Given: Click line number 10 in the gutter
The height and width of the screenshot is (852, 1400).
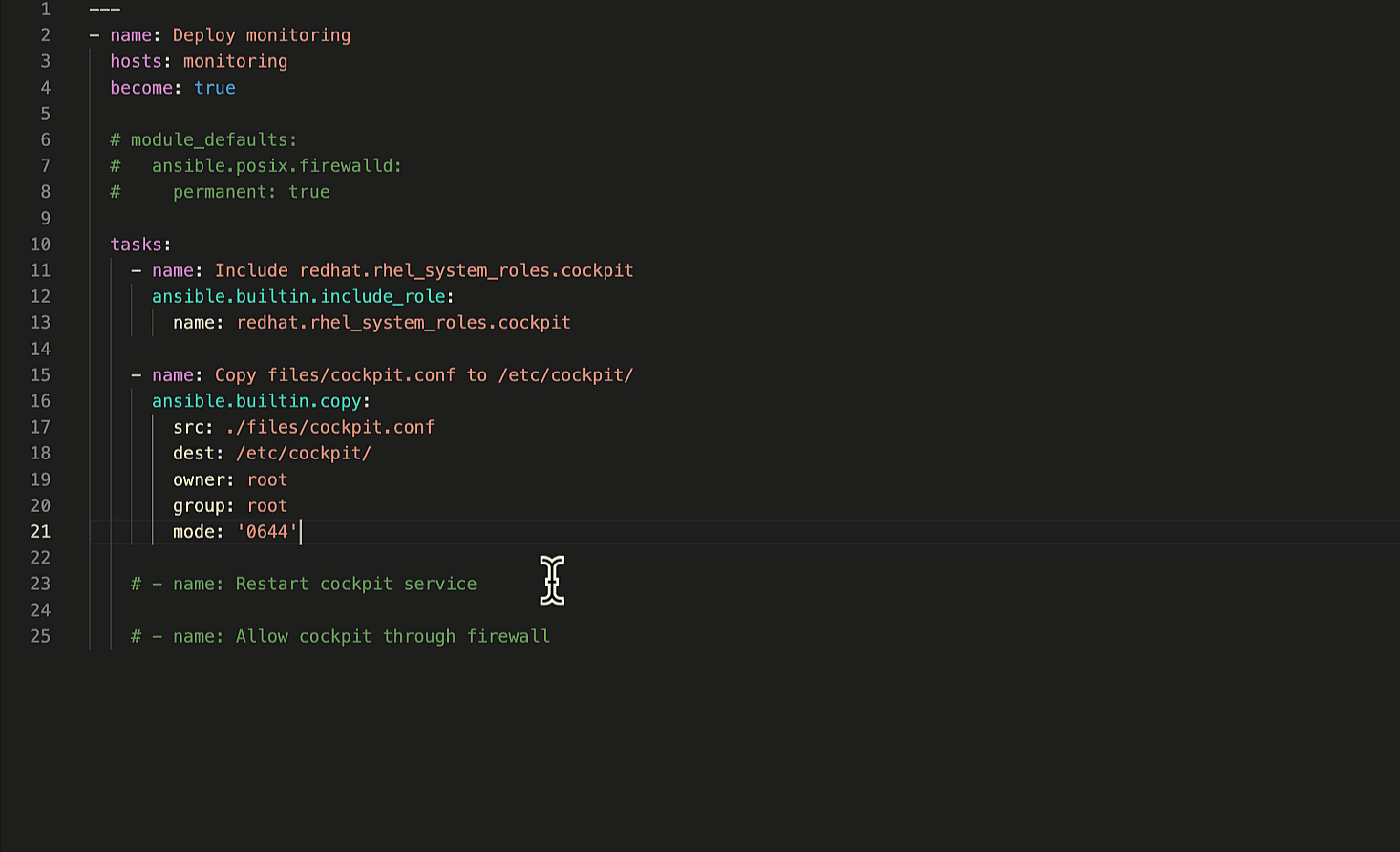Looking at the screenshot, I should click(40, 245).
